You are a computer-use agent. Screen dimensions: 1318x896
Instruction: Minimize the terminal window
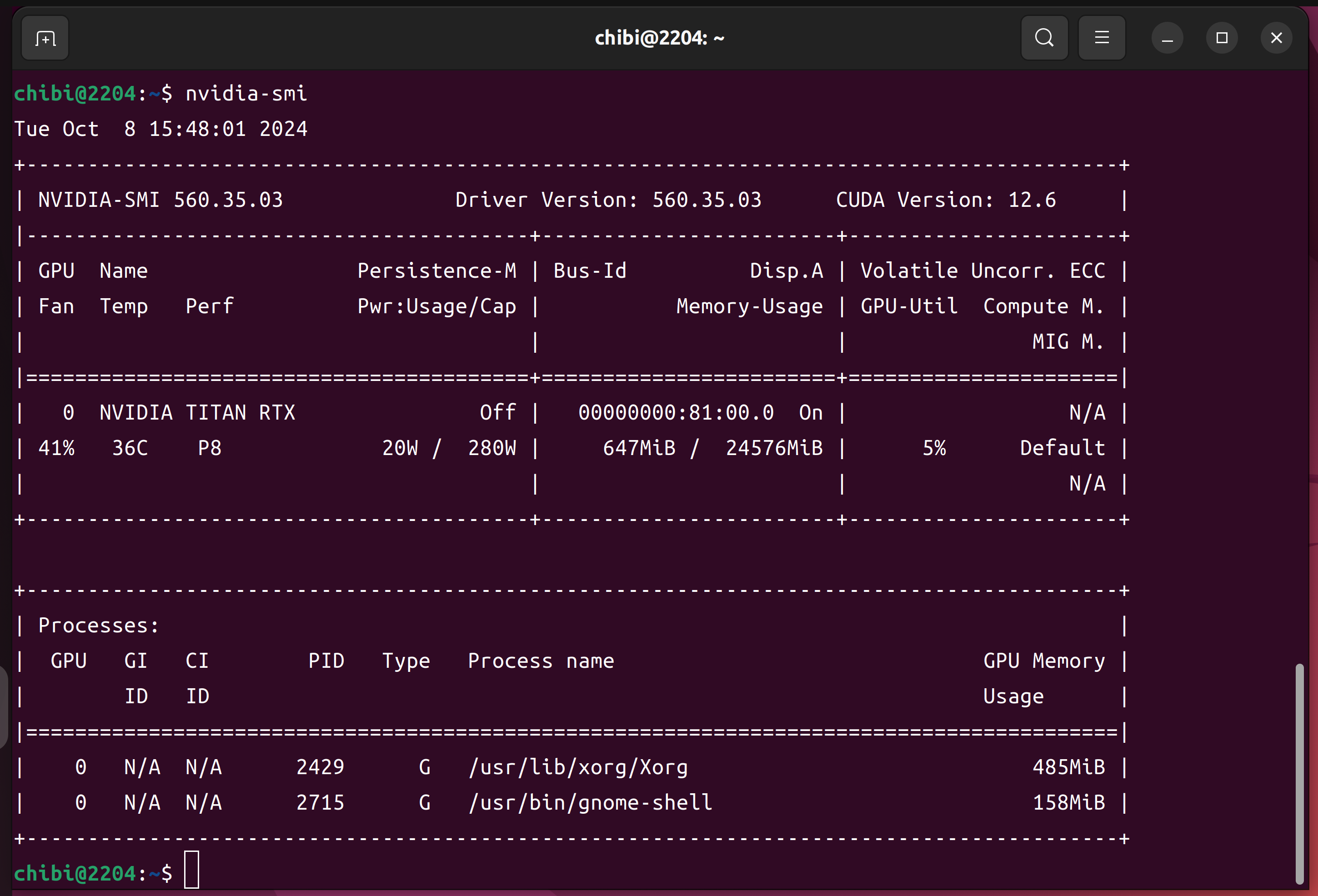point(1167,39)
